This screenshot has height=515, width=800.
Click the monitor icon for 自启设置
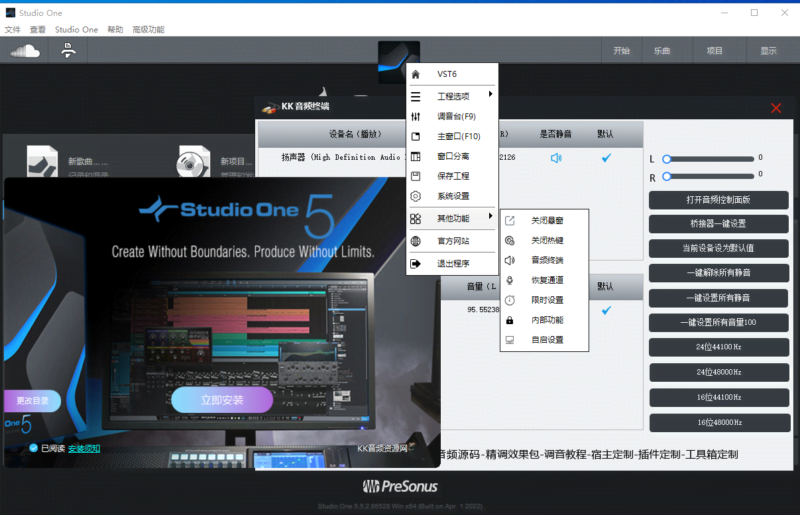[510, 340]
